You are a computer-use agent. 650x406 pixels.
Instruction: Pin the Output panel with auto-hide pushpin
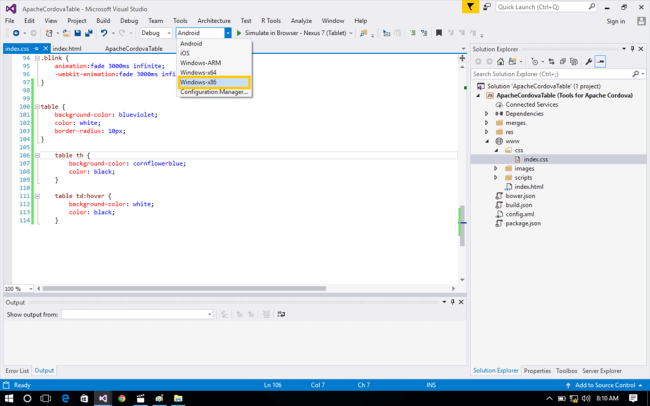click(x=452, y=302)
